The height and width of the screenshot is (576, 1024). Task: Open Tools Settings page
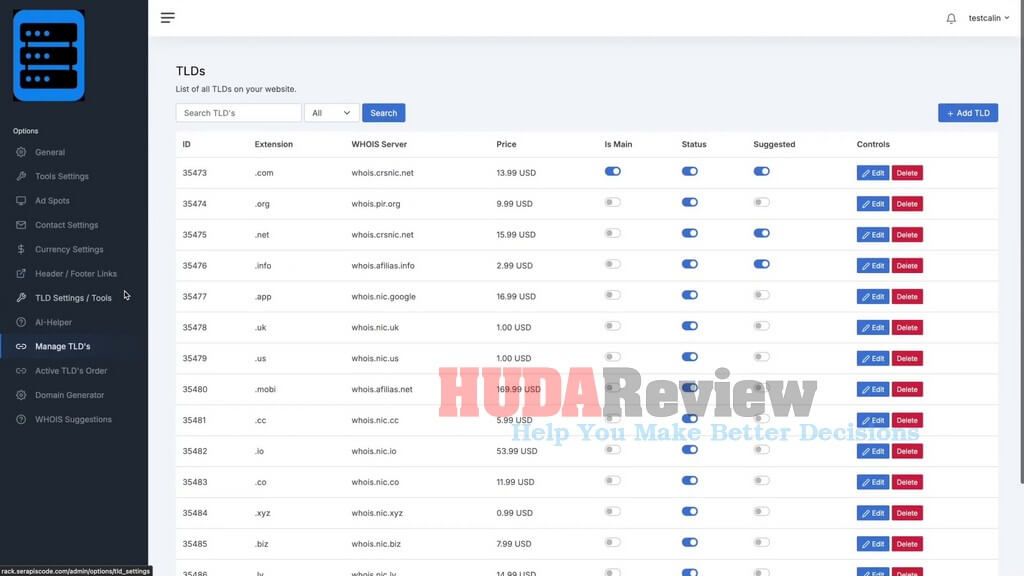[61, 176]
